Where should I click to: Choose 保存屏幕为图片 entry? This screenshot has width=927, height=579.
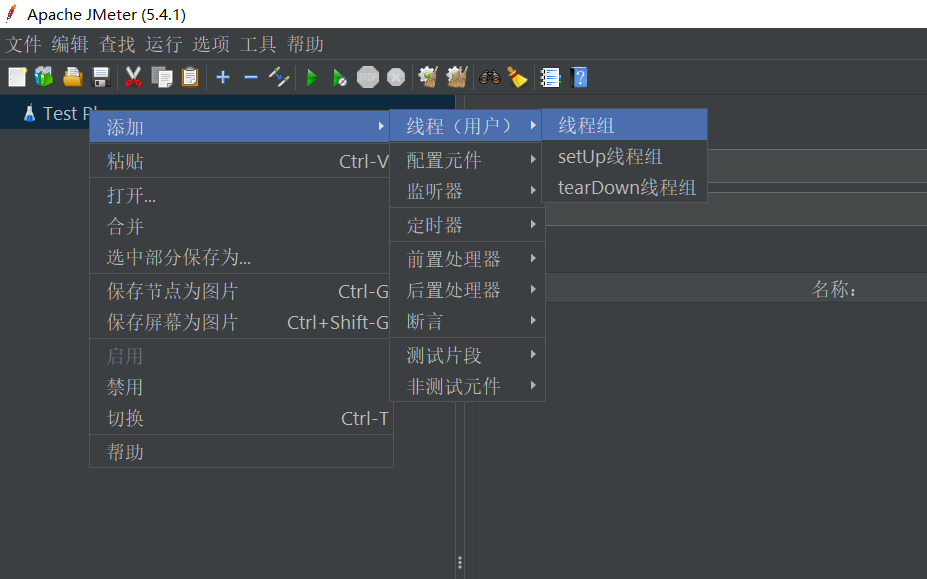pyautogui.click(x=241, y=322)
